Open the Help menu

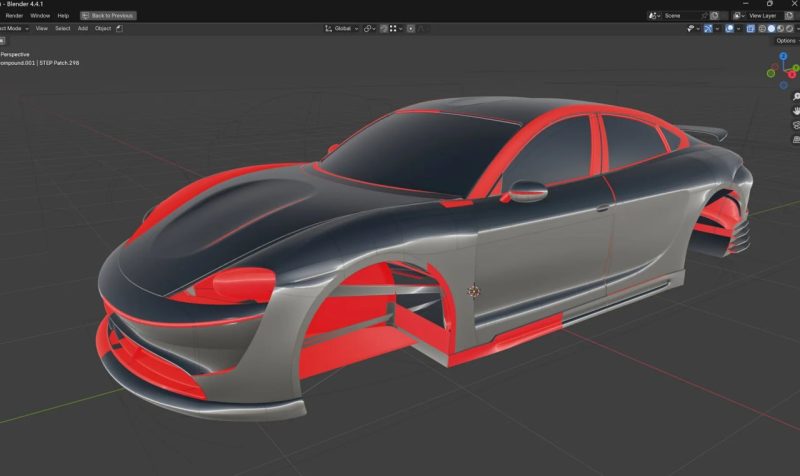(x=63, y=16)
